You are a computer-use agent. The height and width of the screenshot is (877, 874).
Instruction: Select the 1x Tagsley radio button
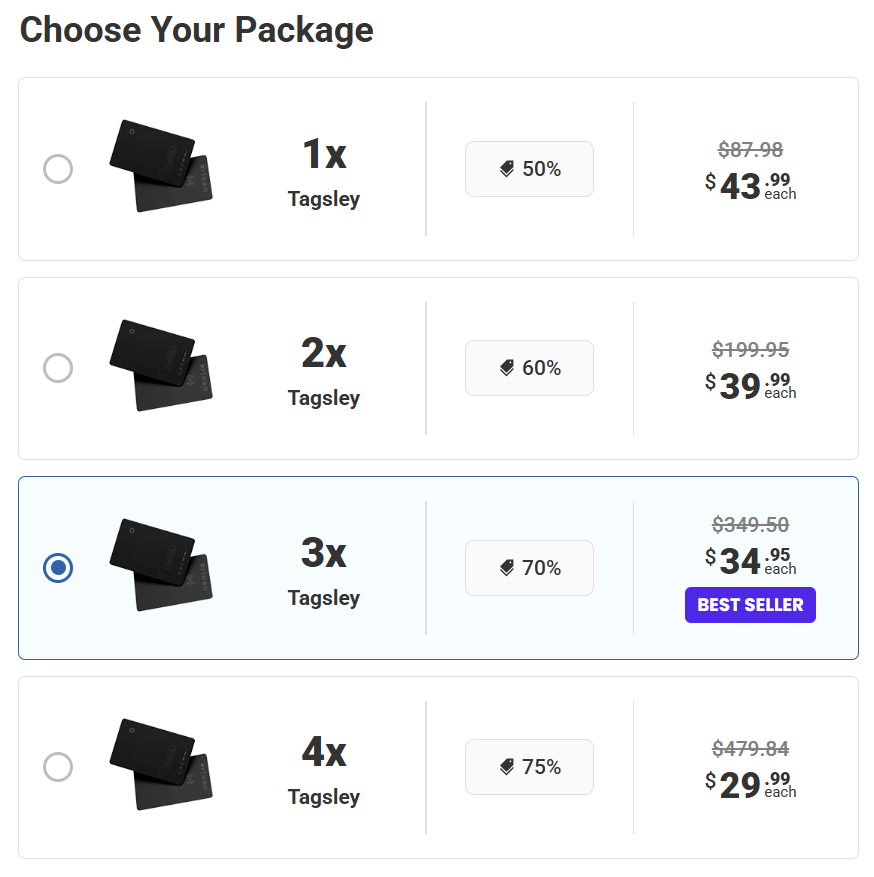tap(58, 169)
